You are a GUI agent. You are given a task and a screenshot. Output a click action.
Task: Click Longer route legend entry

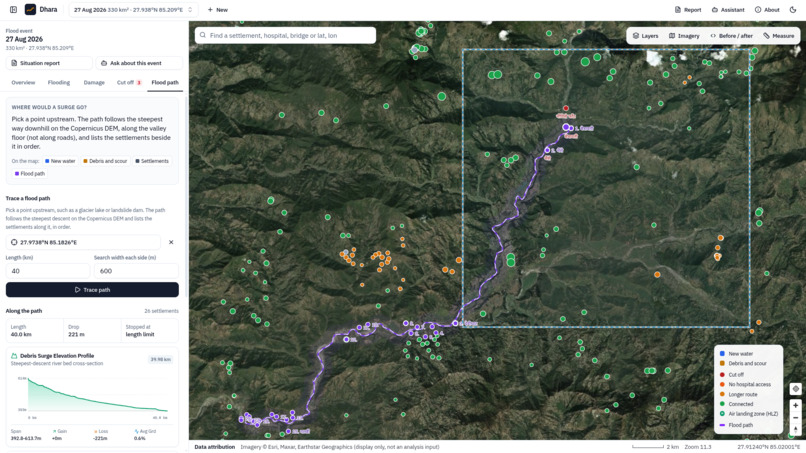coord(738,394)
